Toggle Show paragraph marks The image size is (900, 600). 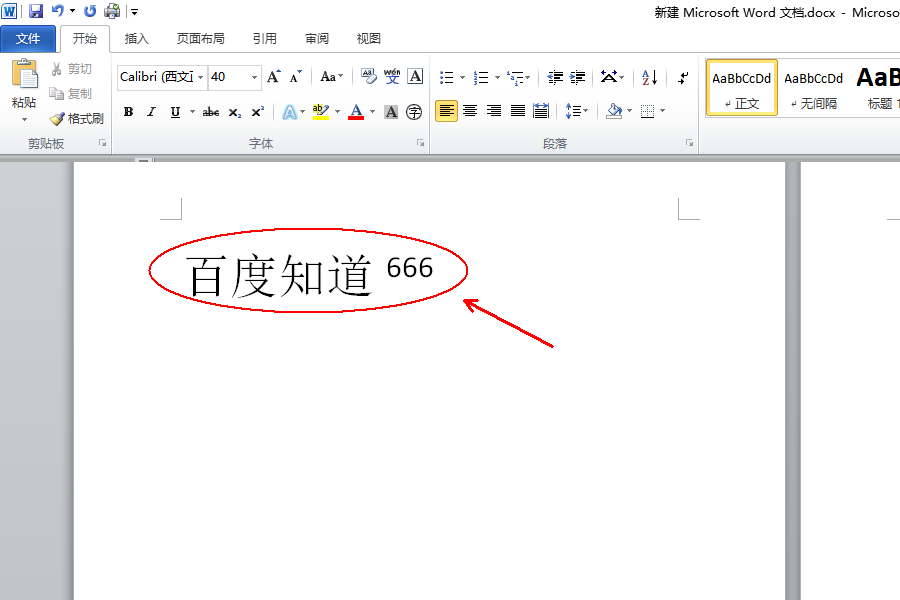point(683,77)
